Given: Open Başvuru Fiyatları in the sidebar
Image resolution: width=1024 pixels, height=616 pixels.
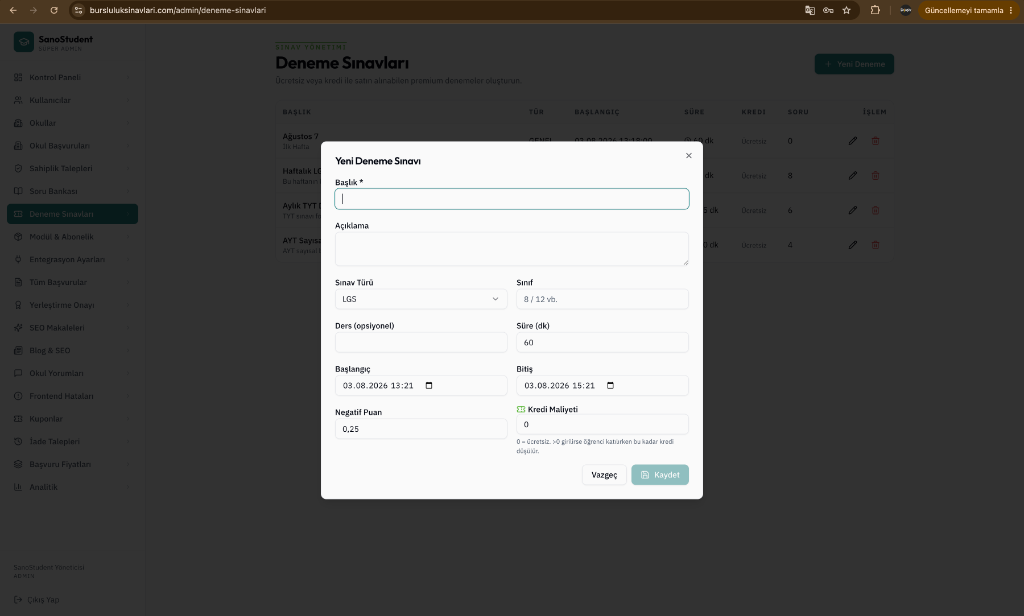Looking at the screenshot, I should [72, 464].
